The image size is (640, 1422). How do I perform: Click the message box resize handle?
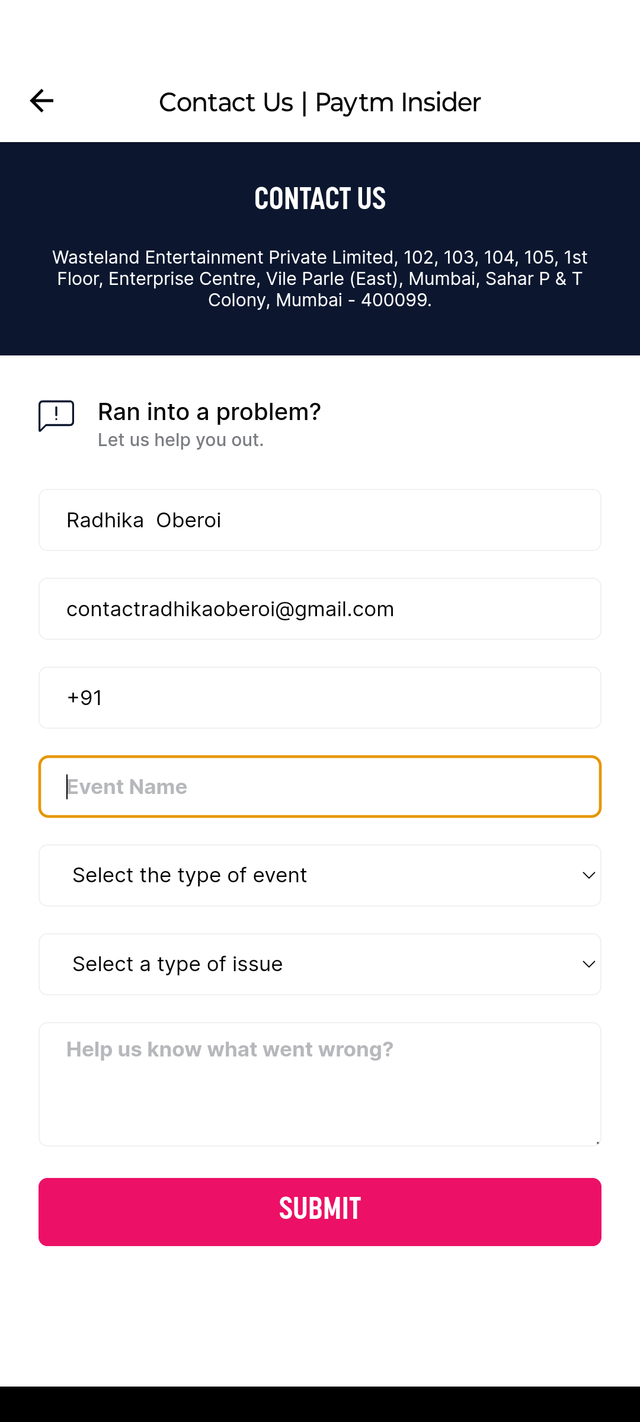[x=597, y=1141]
